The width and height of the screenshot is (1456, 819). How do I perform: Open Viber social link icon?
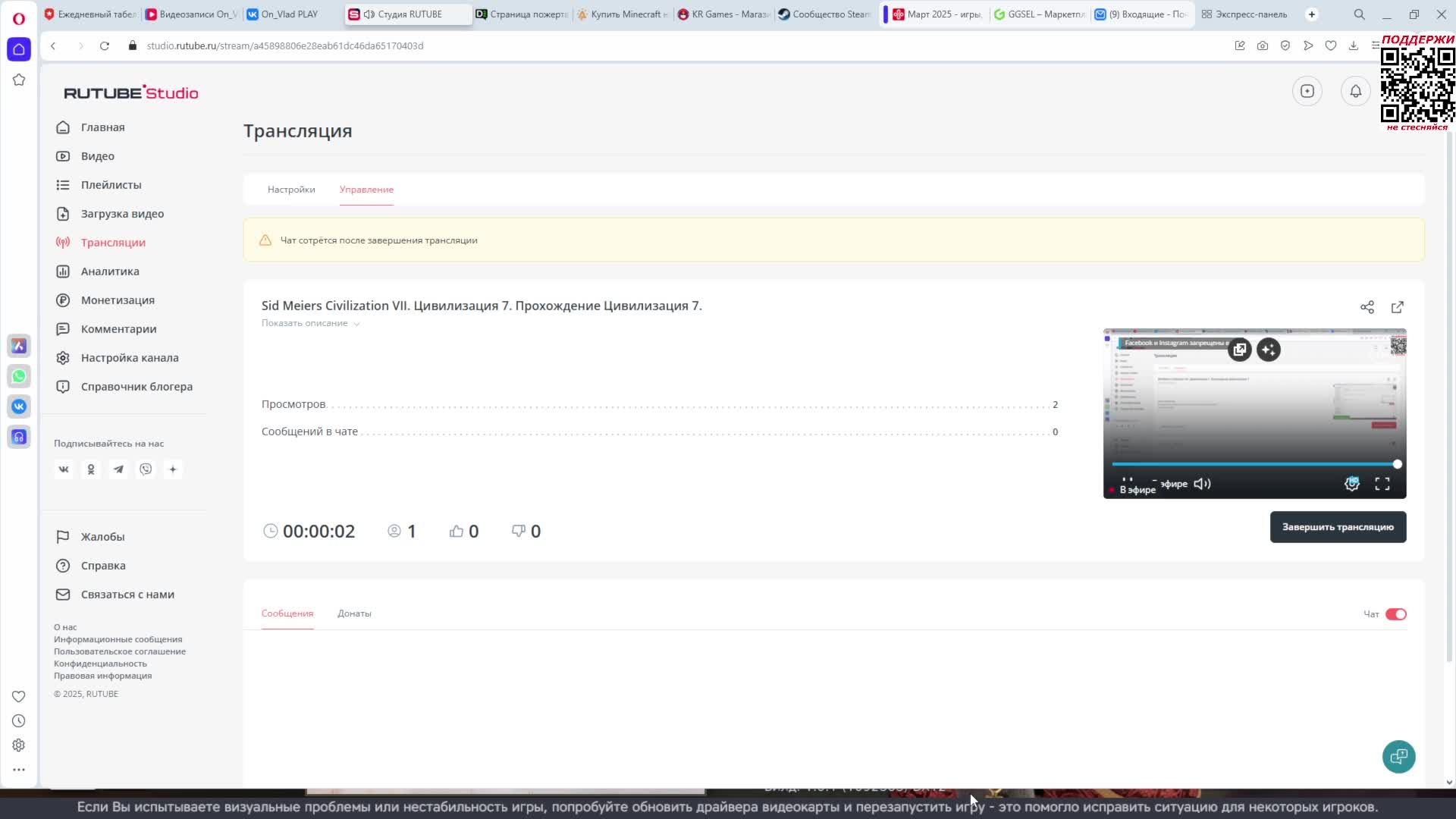coord(146,469)
